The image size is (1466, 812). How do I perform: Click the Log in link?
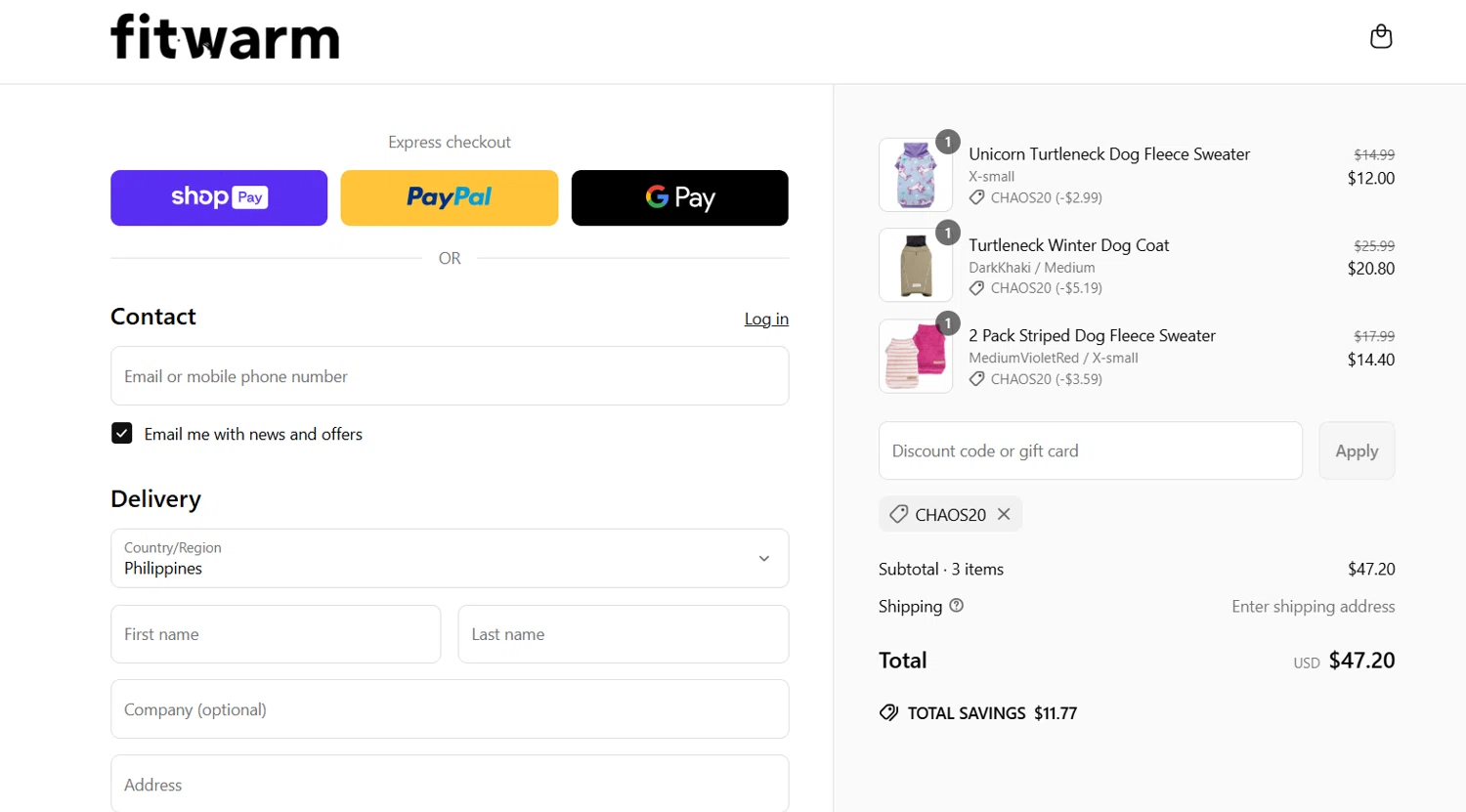(x=766, y=319)
